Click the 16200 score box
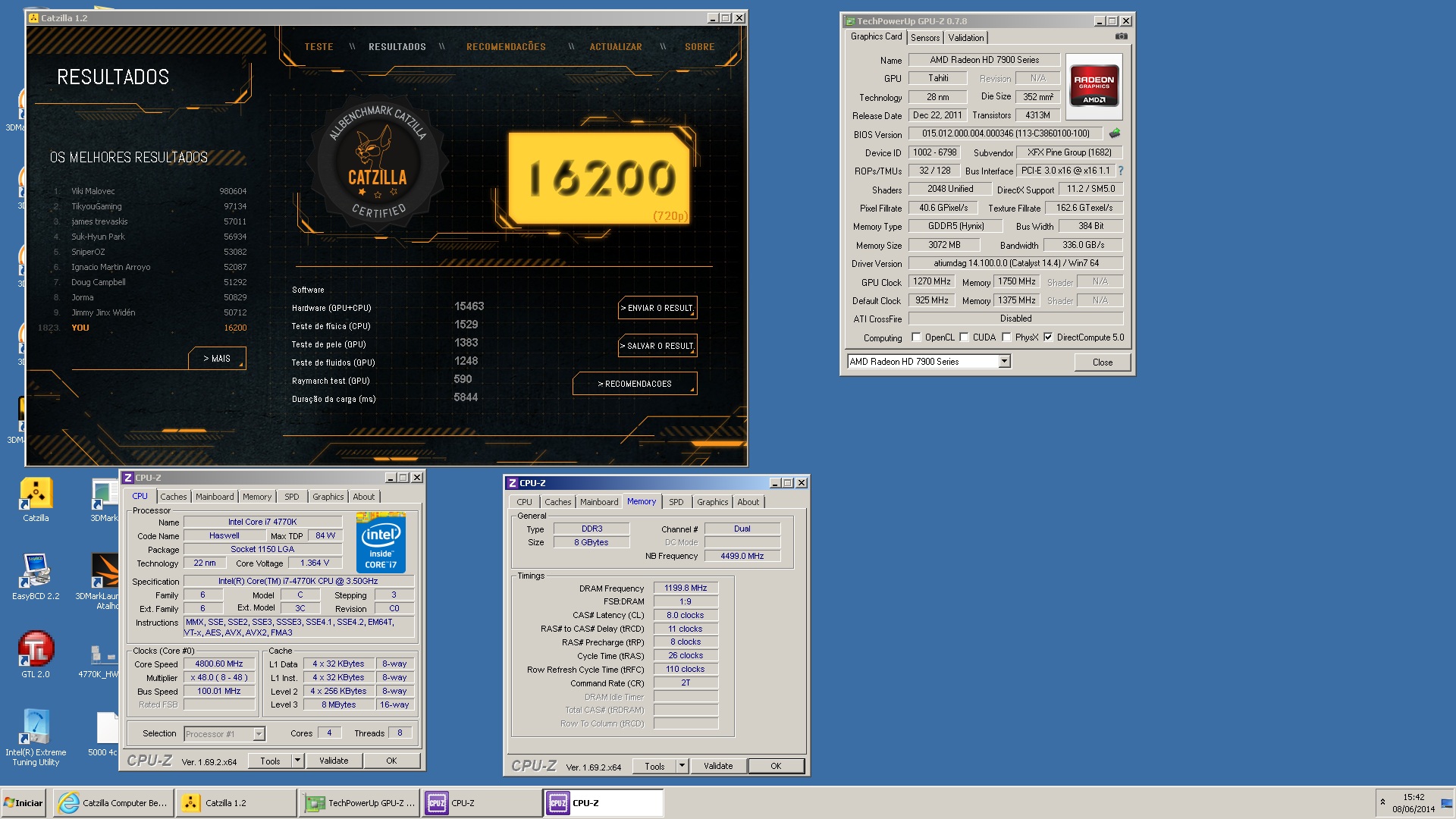The image size is (1456, 819). [600, 179]
